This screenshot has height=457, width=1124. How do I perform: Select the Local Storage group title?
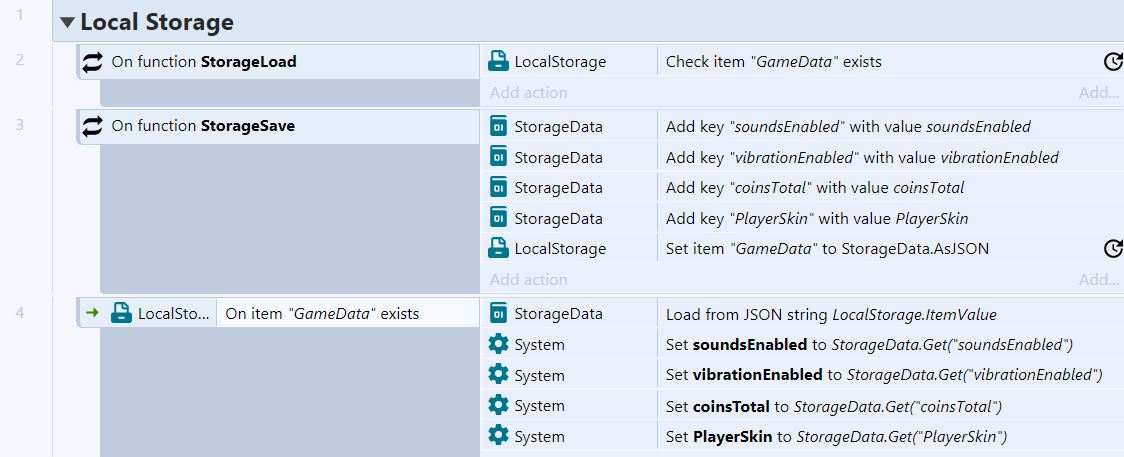pos(157,22)
